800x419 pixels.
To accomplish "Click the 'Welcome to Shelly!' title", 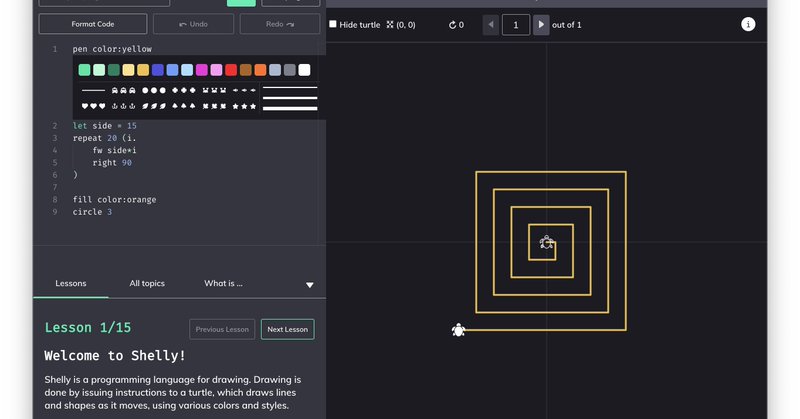I will click(115, 356).
